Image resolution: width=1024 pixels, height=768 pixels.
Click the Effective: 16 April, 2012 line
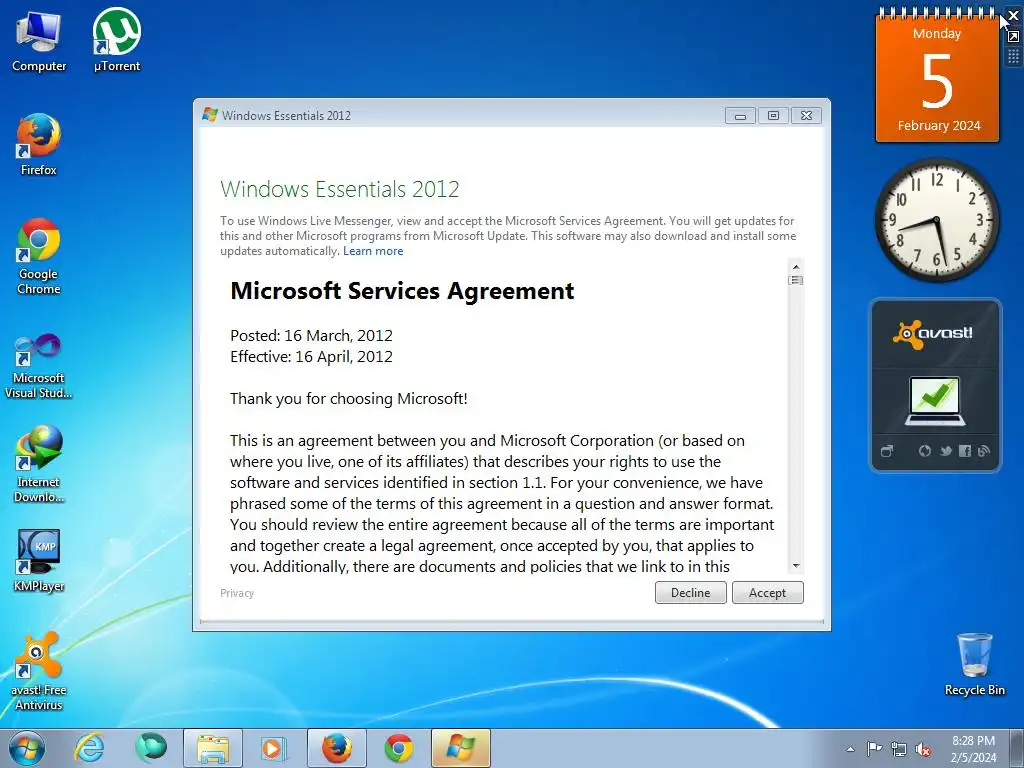[x=312, y=357]
